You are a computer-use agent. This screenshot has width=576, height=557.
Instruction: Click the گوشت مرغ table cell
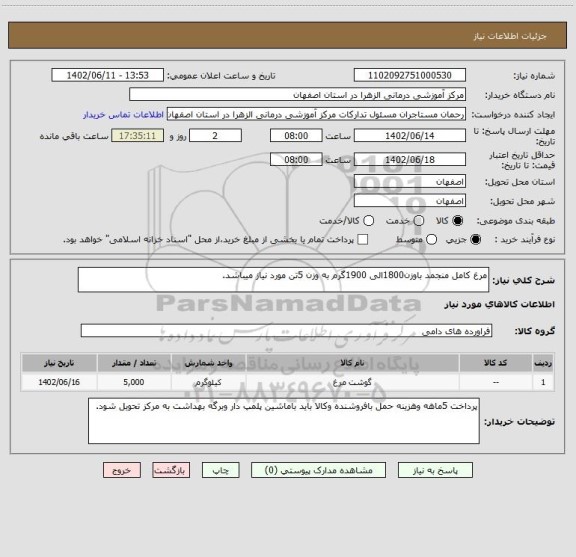coord(352,382)
